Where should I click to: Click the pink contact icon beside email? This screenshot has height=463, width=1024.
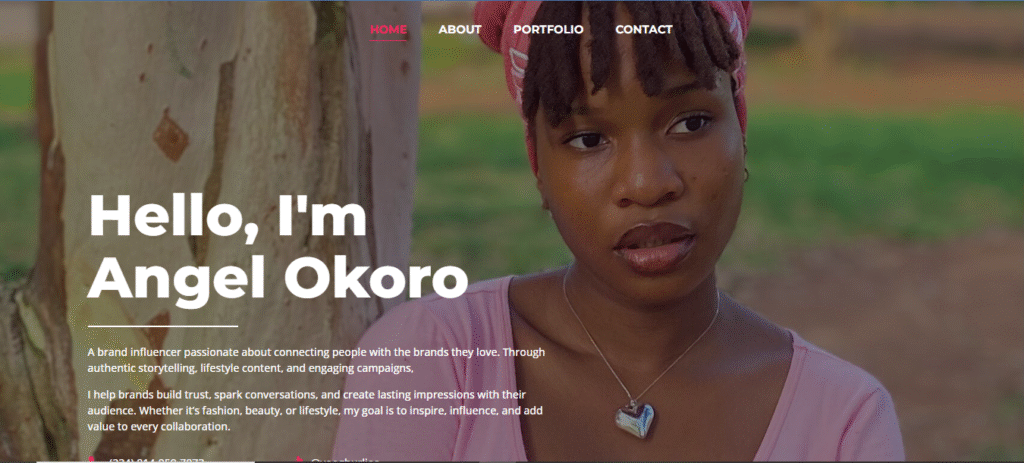299,460
